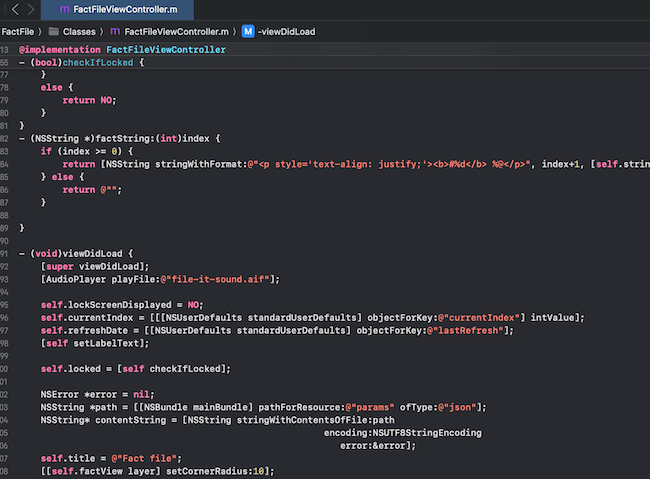Click line number 13 of the @implementation header
Image resolution: width=650 pixels, height=479 pixels.
[x=7, y=49]
